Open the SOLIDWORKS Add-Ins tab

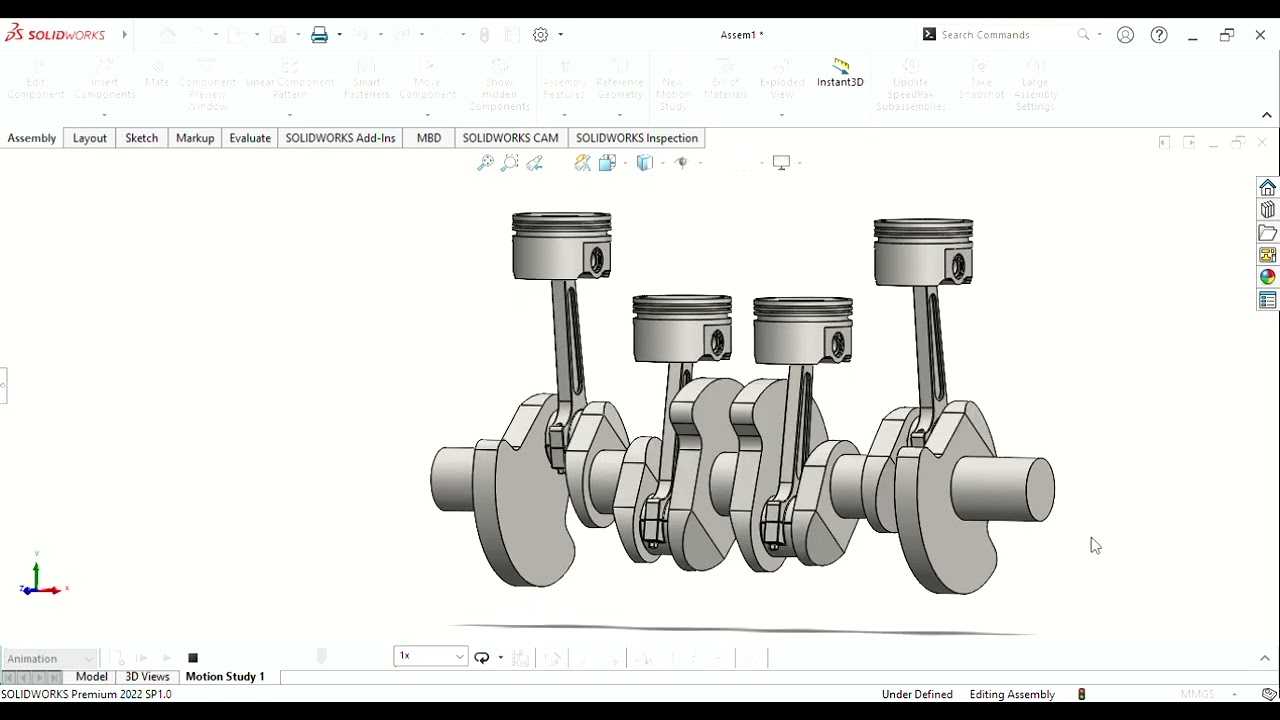pos(340,138)
